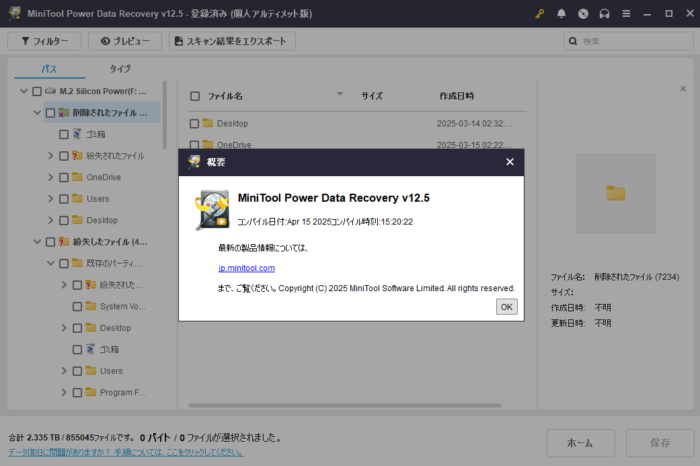Click the System Vo... folder icon
Image resolution: width=700 pixels, height=466 pixels.
pos(91,306)
